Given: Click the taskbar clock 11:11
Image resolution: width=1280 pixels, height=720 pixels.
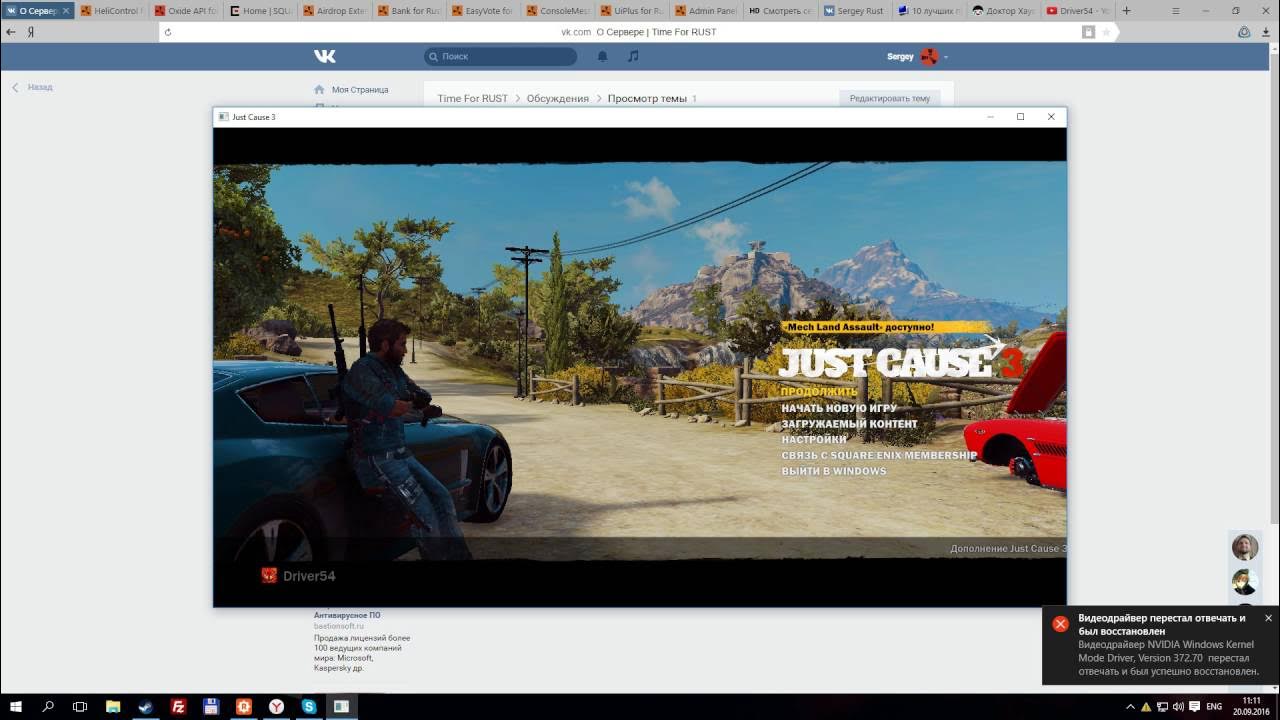Looking at the screenshot, I should tap(1251, 706).
